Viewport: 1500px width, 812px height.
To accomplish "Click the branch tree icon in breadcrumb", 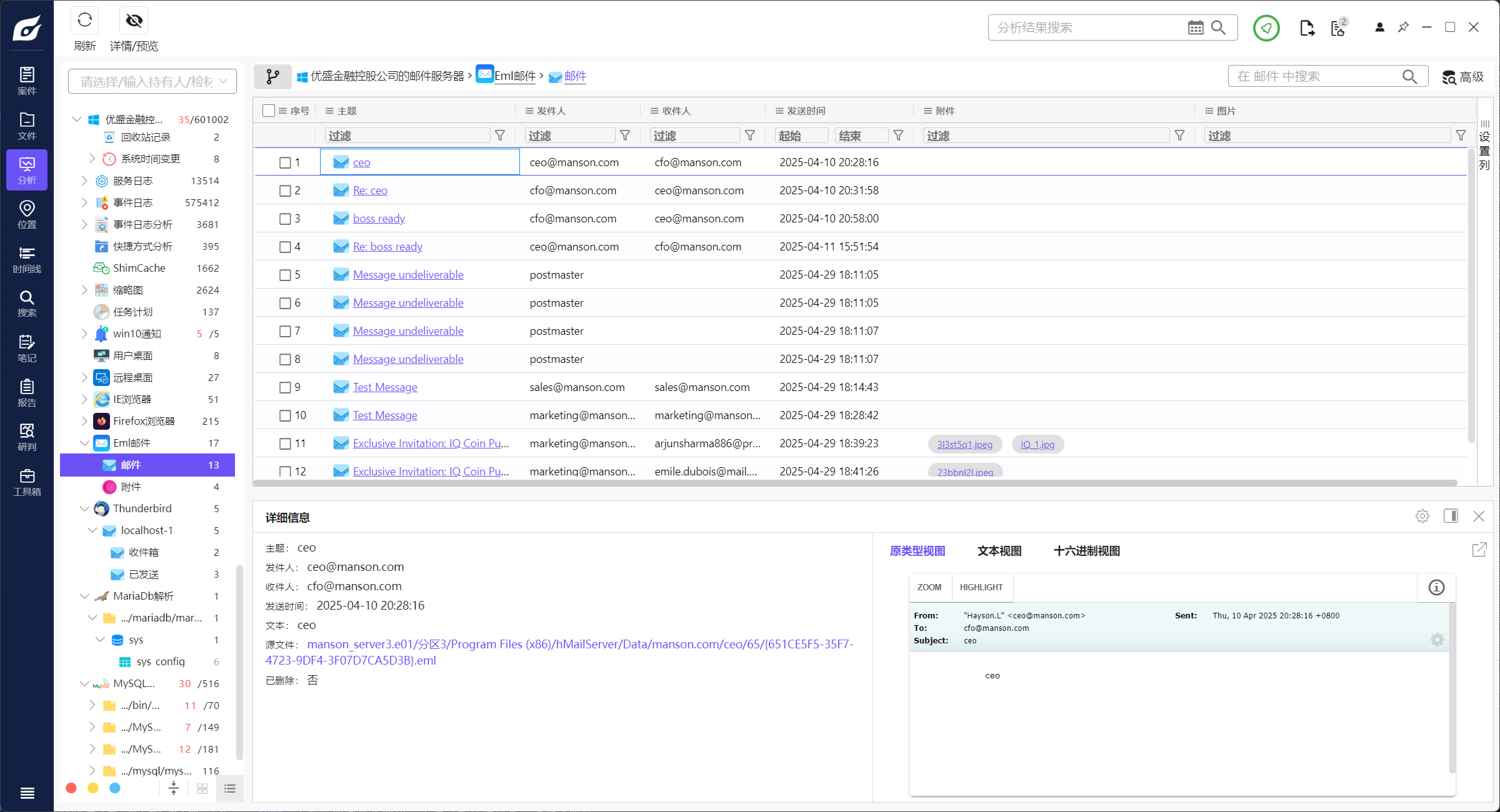I will (272, 76).
